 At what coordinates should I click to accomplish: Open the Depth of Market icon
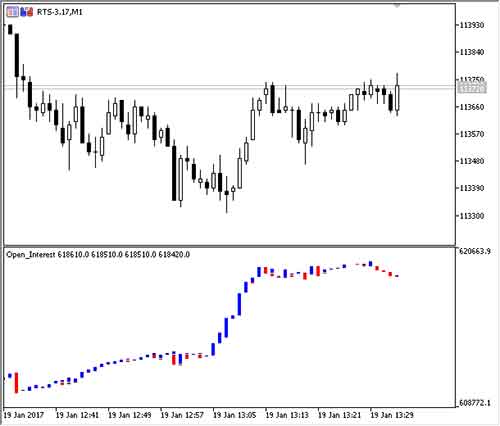click(x=26, y=12)
